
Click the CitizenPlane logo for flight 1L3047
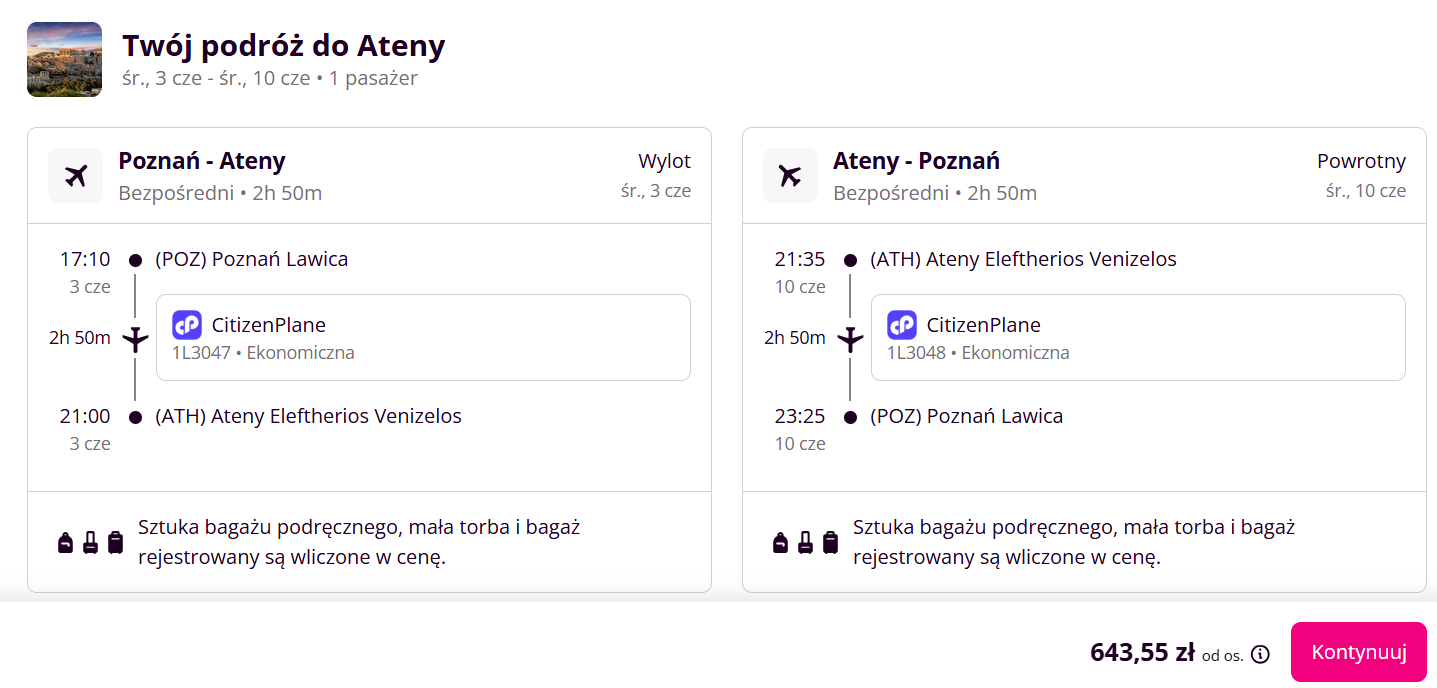coord(187,325)
